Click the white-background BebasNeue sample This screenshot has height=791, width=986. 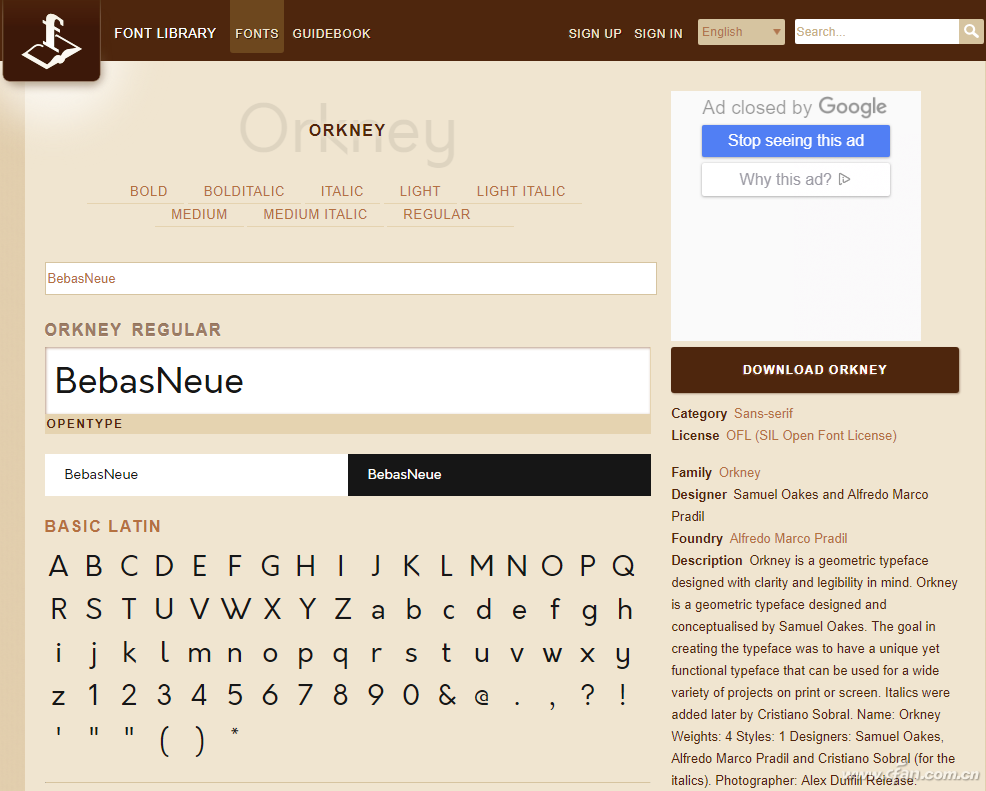click(x=196, y=475)
